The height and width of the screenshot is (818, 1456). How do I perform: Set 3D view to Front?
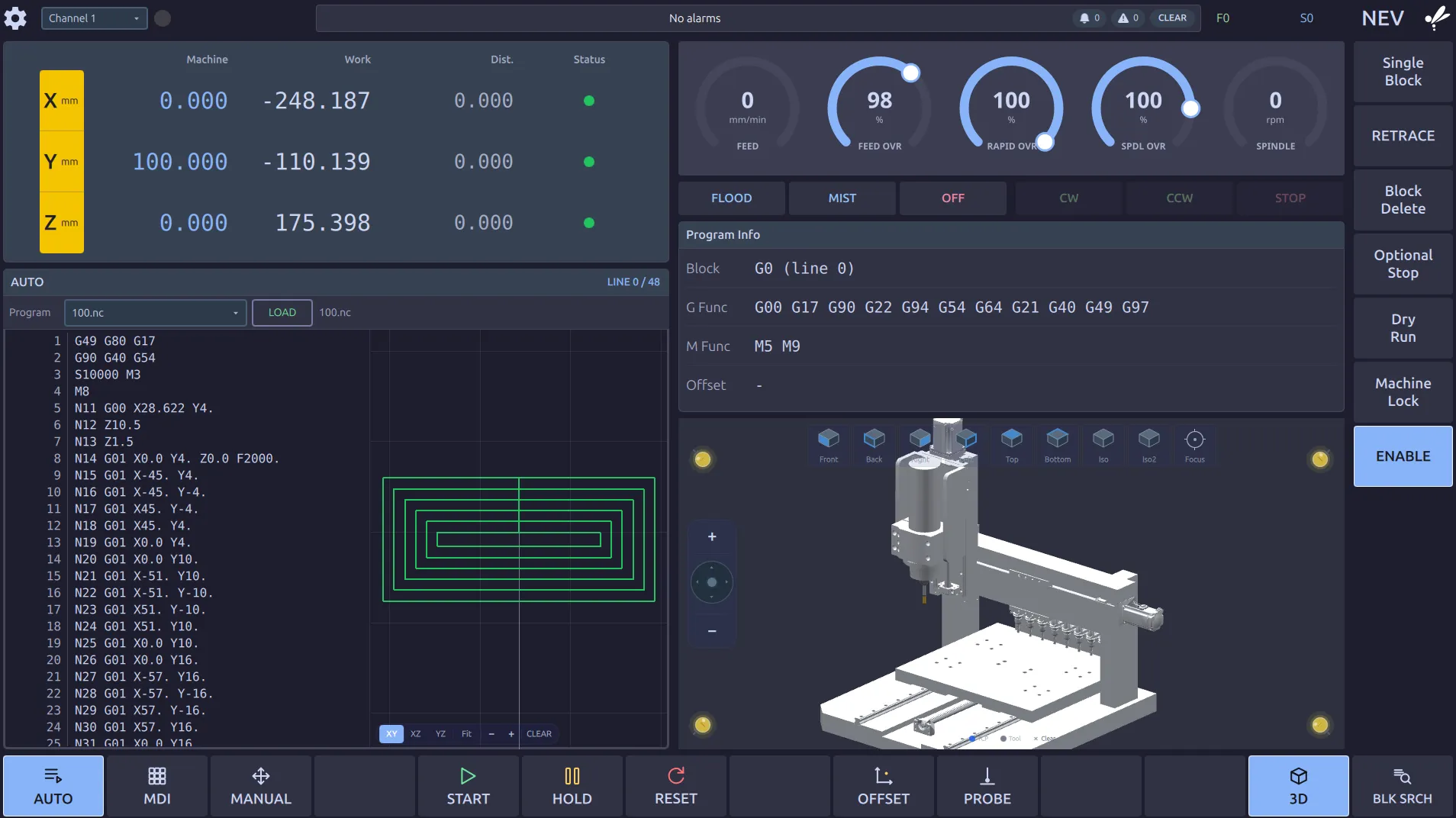pos(829,445)
